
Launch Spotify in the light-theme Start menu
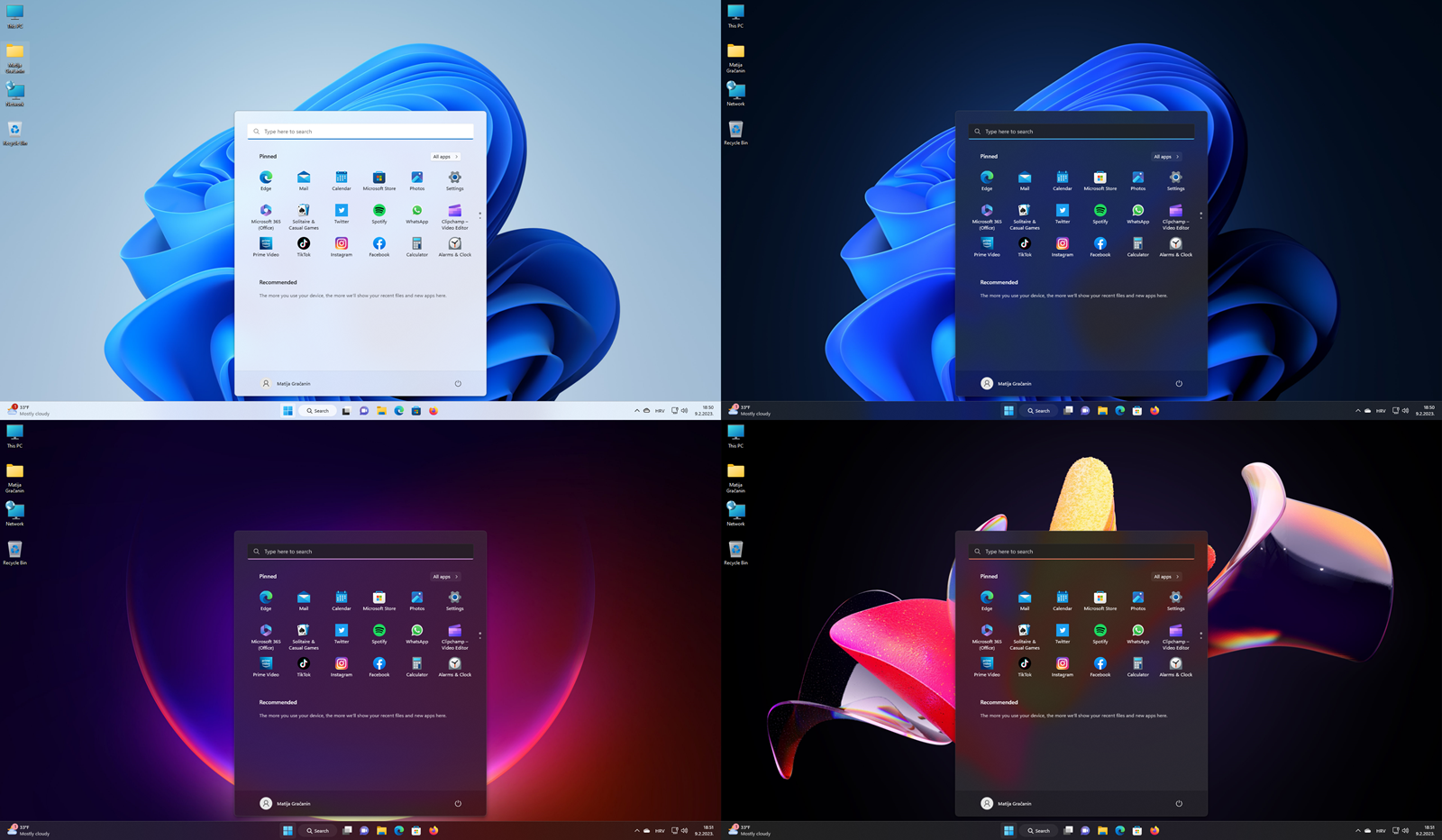pyautogui.click(x=379, y=214)
